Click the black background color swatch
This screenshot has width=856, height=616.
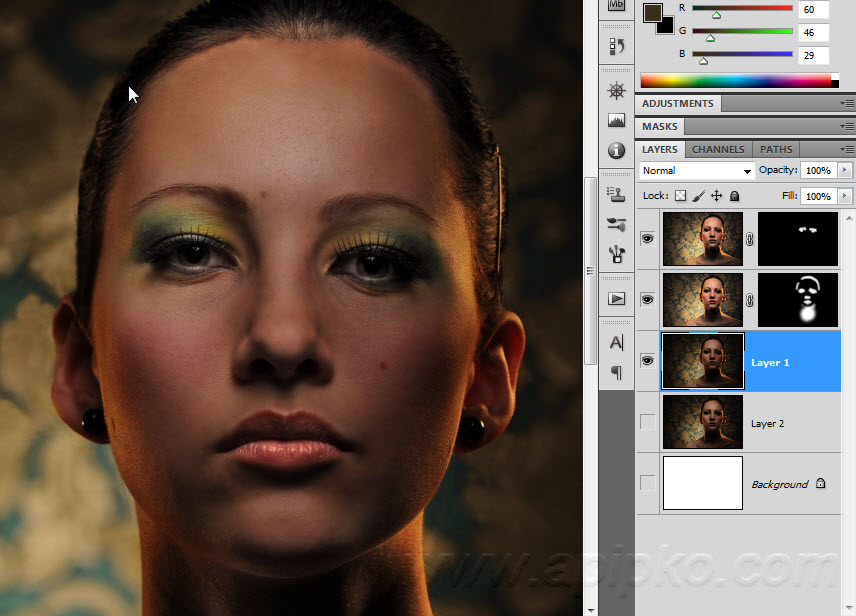(x=667, y=27)
